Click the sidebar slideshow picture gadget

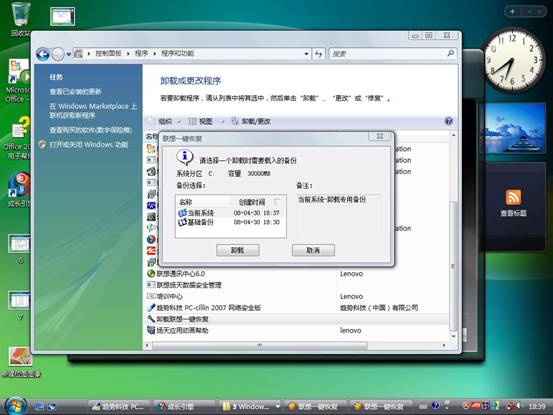point(515,128)
